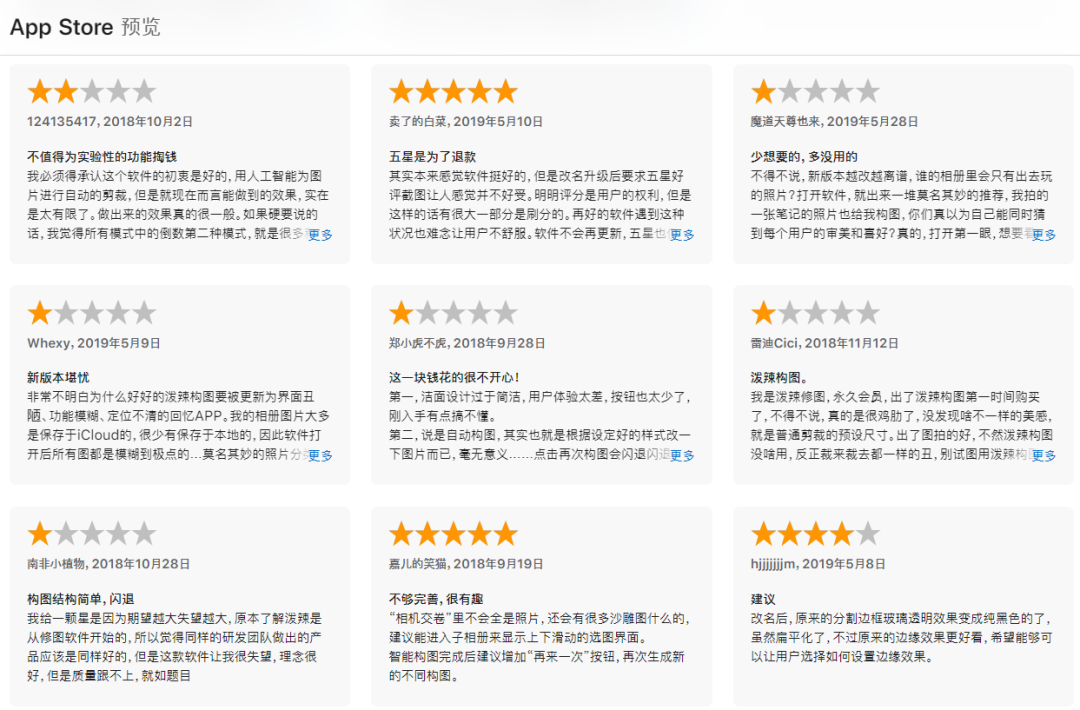Expand 五星是为了退款 review via 更多
The image size is (1080, 710).
tap(682, 235)
